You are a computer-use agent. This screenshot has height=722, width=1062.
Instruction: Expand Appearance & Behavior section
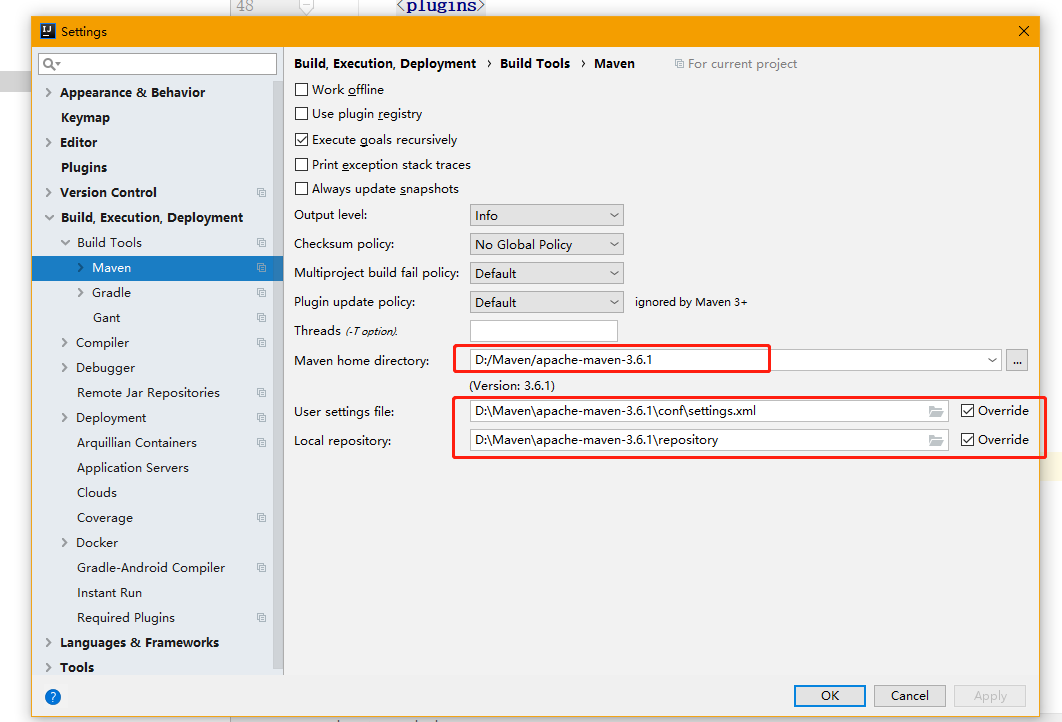coord(48,92)
